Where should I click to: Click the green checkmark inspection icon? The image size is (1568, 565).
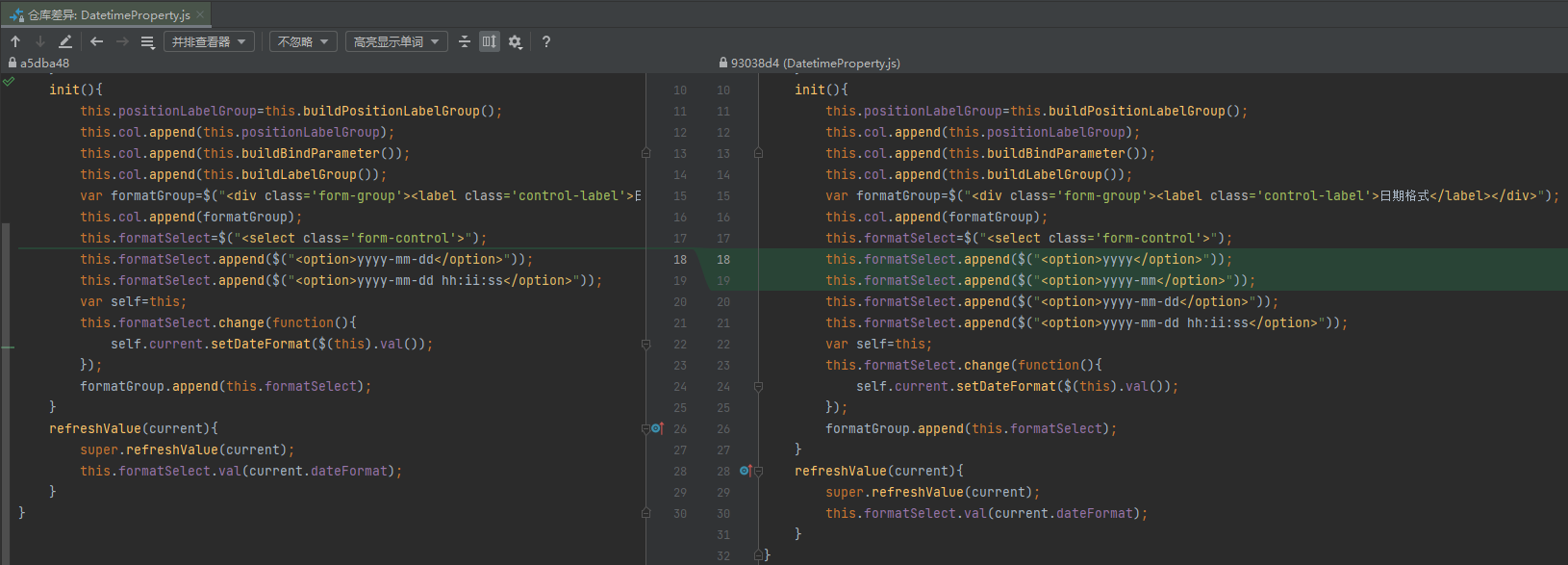[x=9, y=82]
